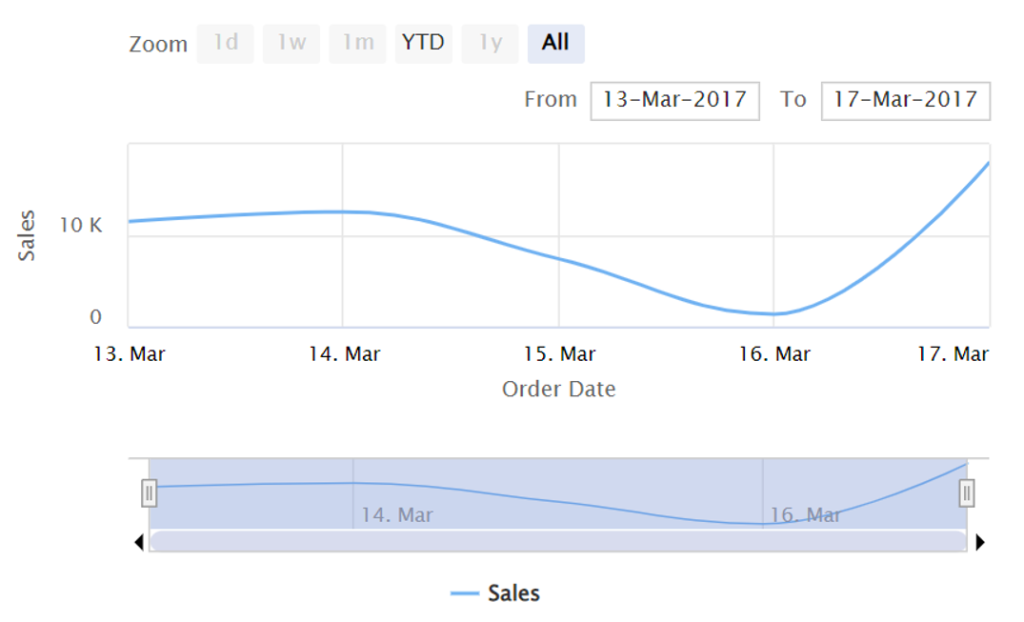This screenshot has height=622, width=1024.
Task: Click the navigator scrollbar track
Action: 558,539
